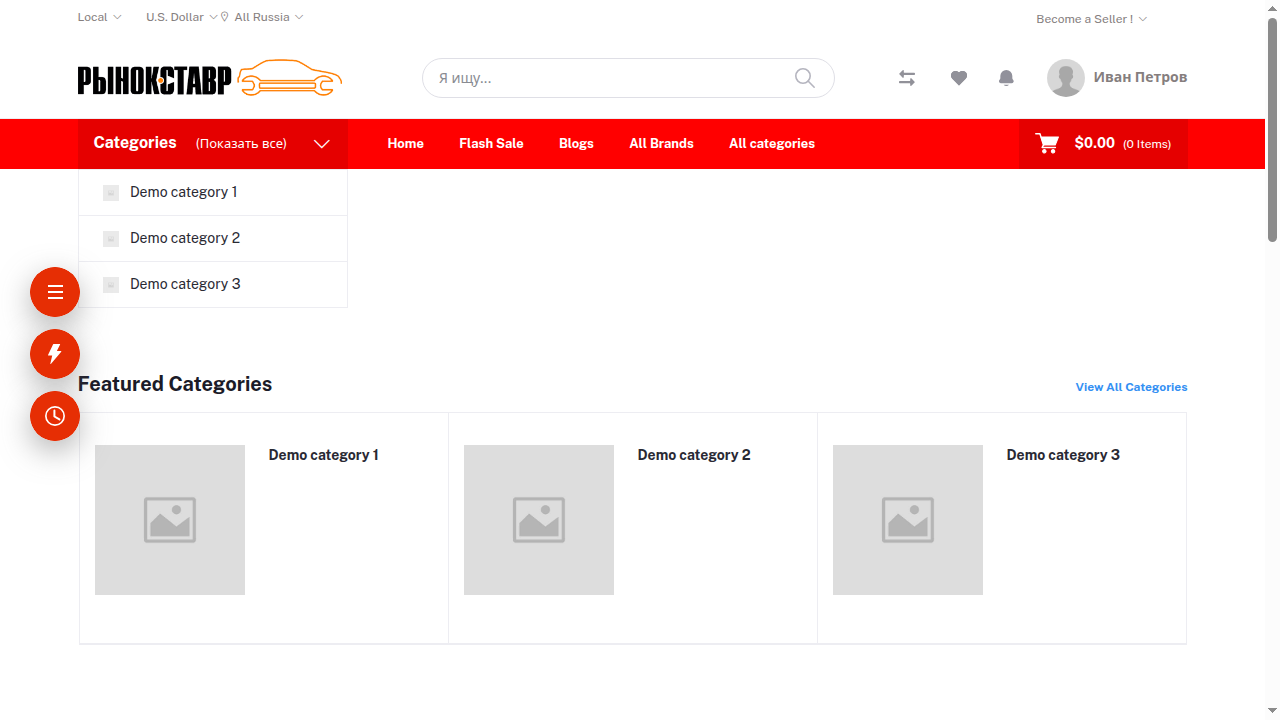Open the Local language dropdown

[x=99, y=17]
